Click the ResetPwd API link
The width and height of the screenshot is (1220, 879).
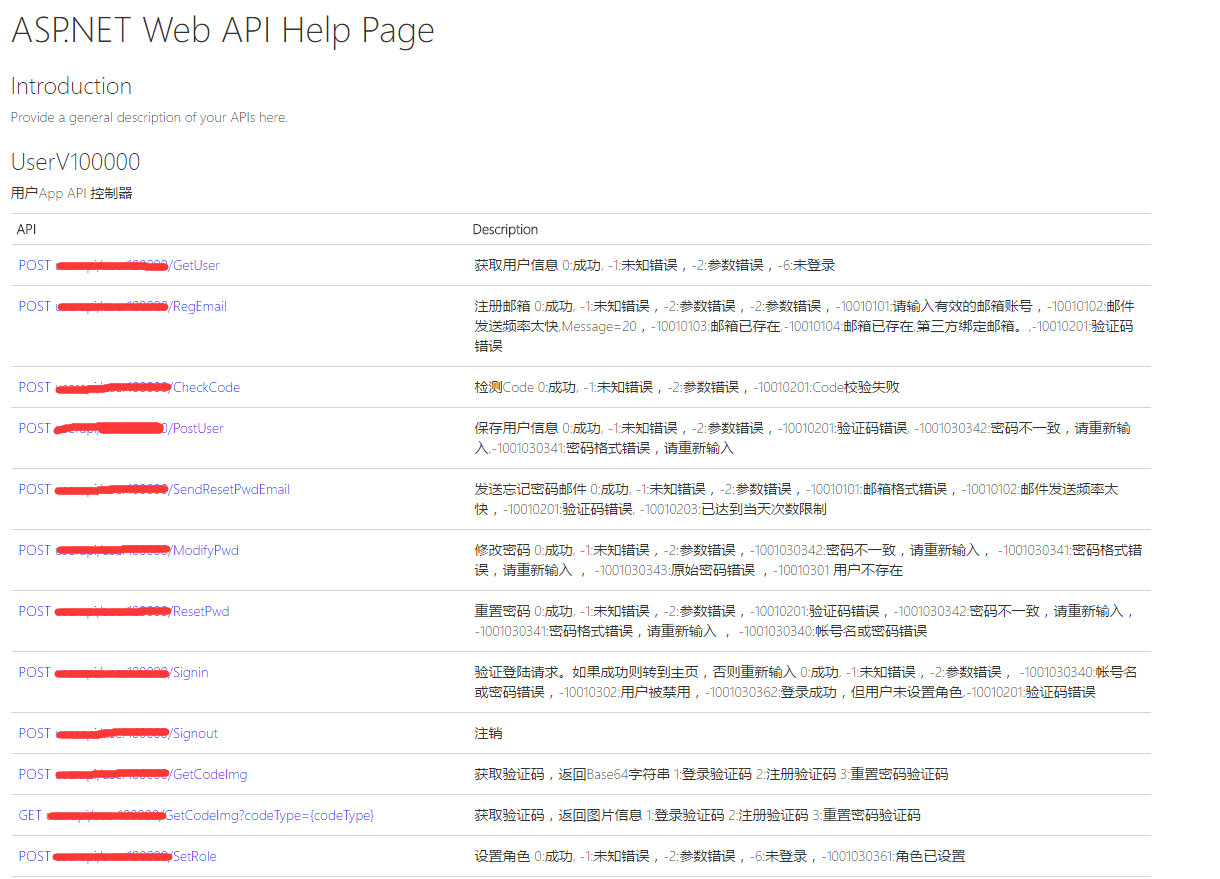pos(200,611)
